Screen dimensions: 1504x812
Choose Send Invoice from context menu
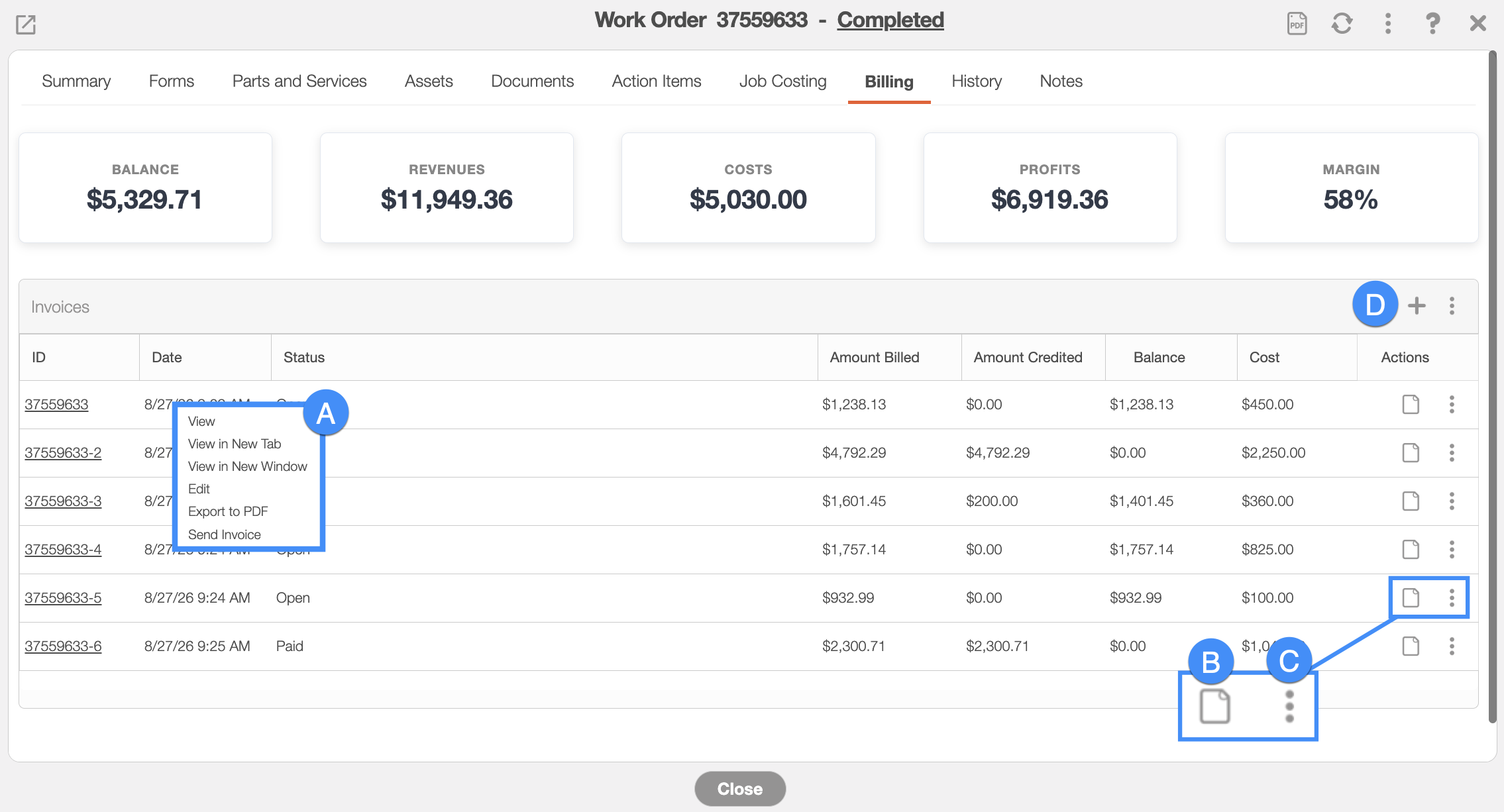click(224, 534)
